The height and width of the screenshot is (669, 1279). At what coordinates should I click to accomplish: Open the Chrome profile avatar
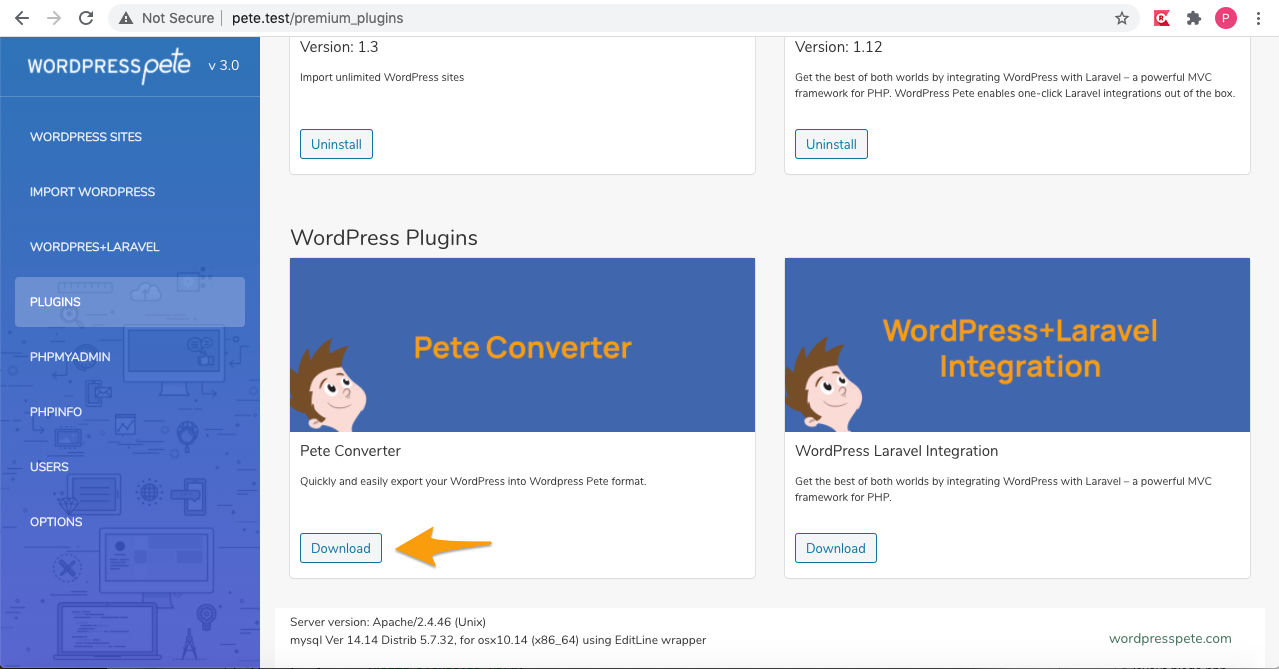[x=1225, y=18]
